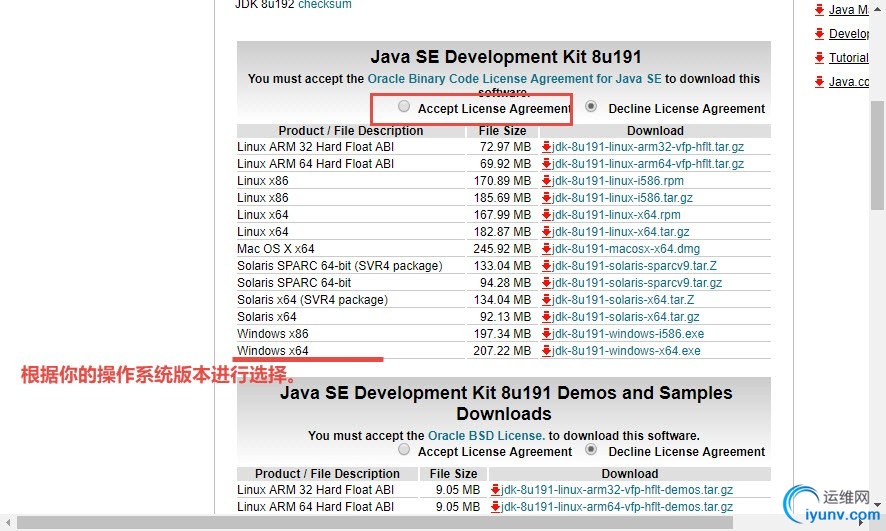Download jdk-8u191-linux-arm64-vfp-hflt-demos.tar.gz

[x=617, y=507]
